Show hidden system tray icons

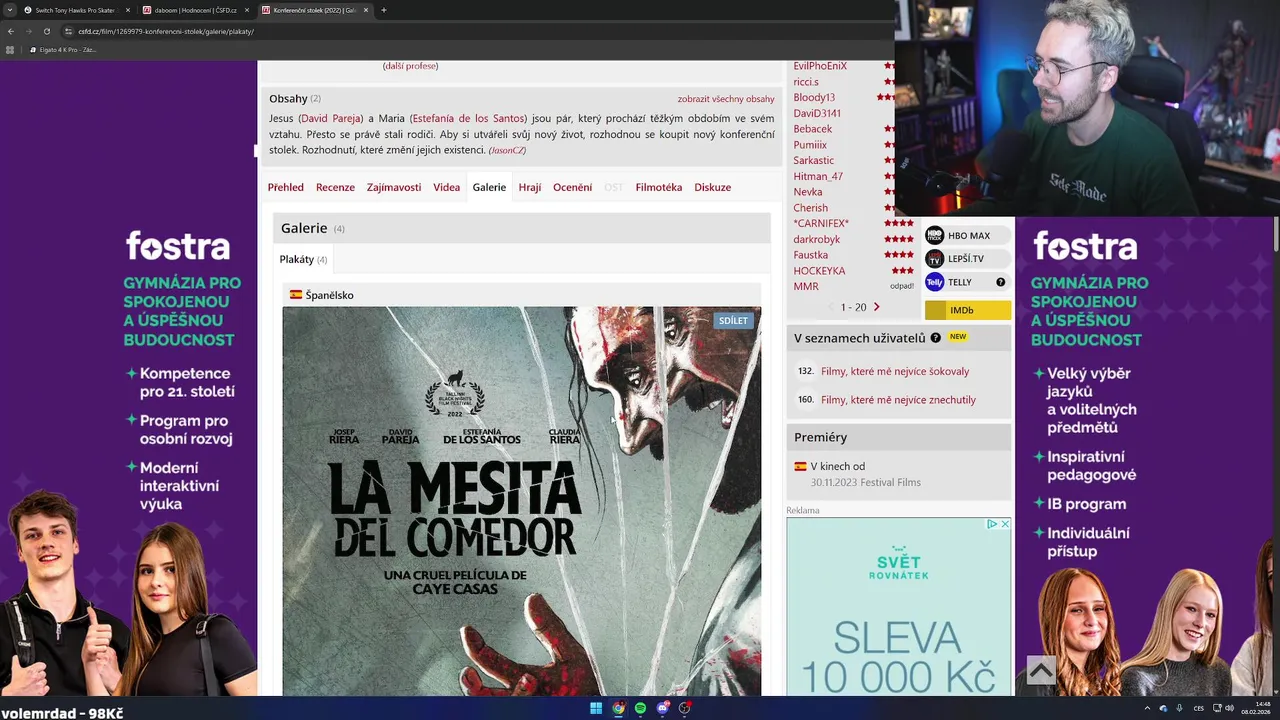click(x=1147, y=708)
